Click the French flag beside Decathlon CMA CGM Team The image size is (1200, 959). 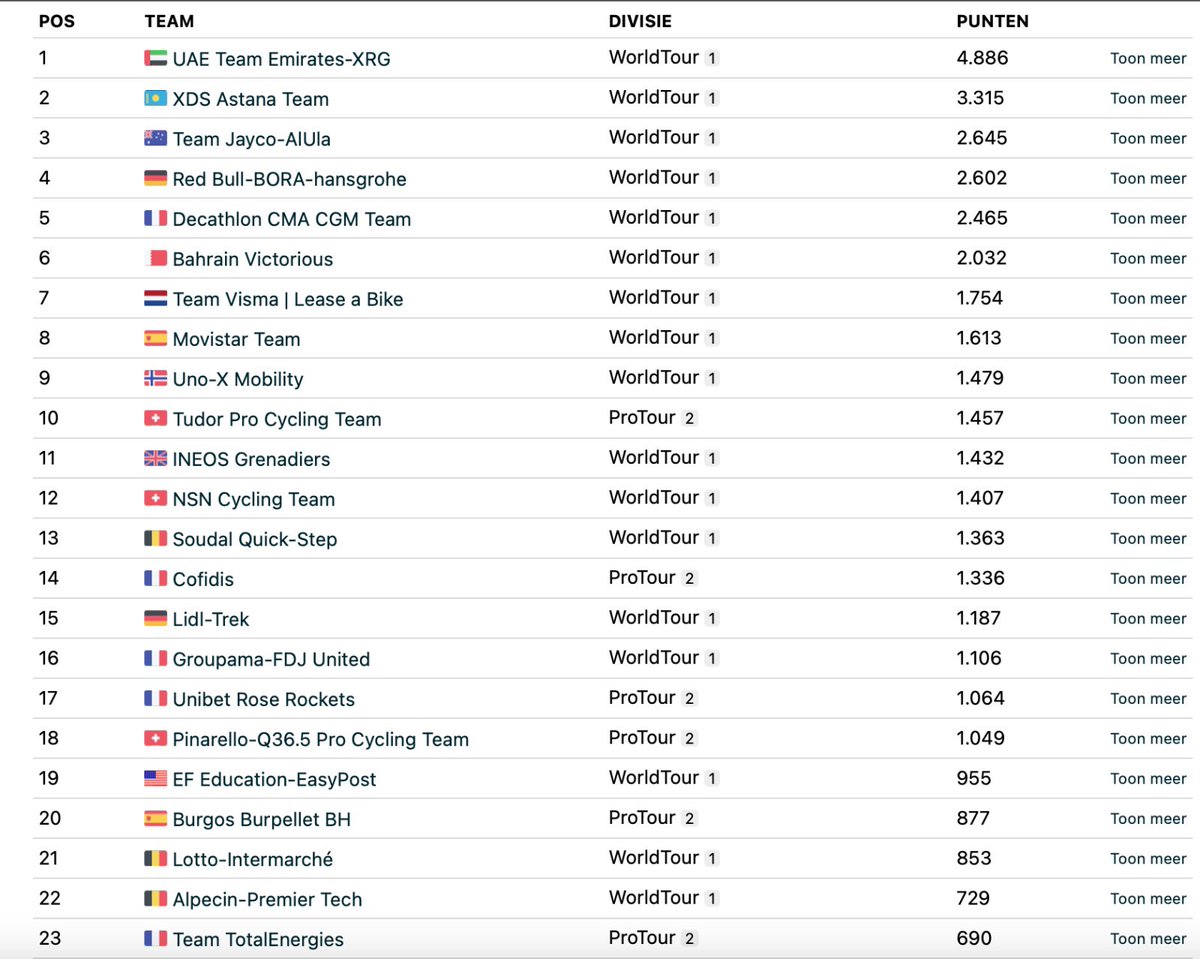coord(155,218)
